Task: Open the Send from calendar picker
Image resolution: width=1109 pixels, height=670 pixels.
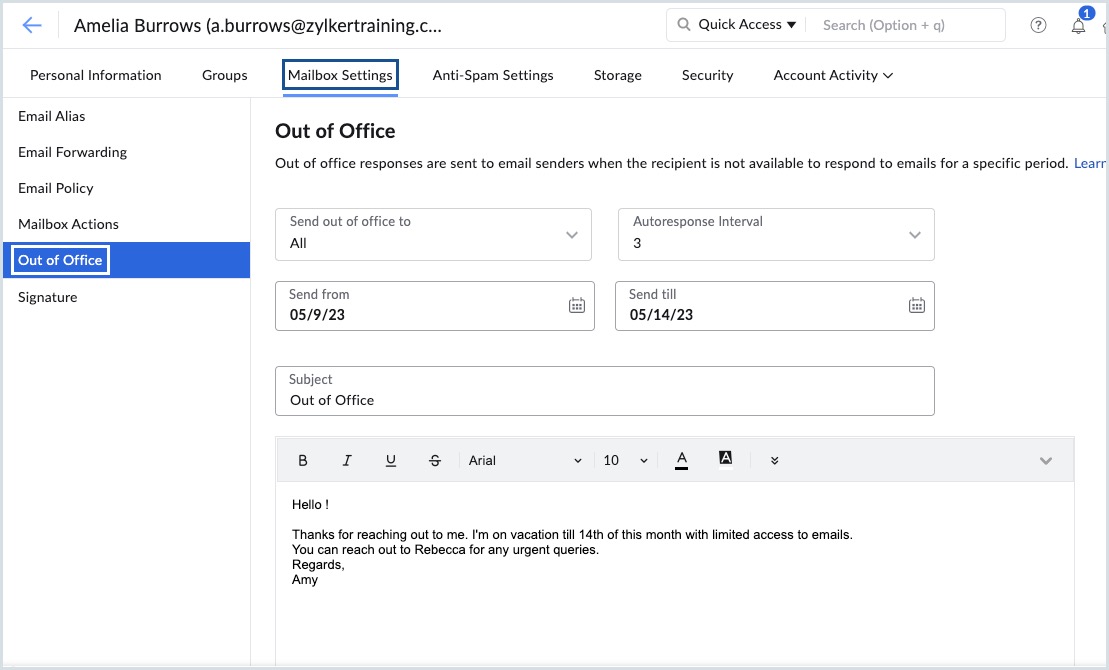Action: [576, 306]
